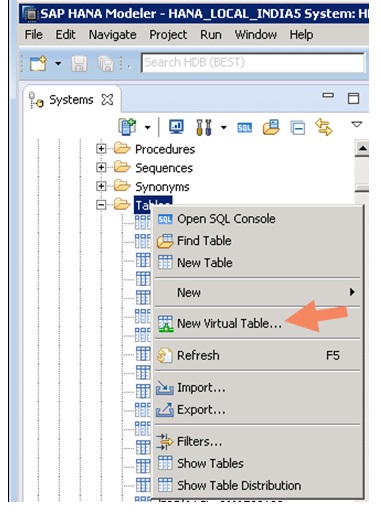Expand the Procedures folder
Viewport: 381px width, 515px height.
101,149
